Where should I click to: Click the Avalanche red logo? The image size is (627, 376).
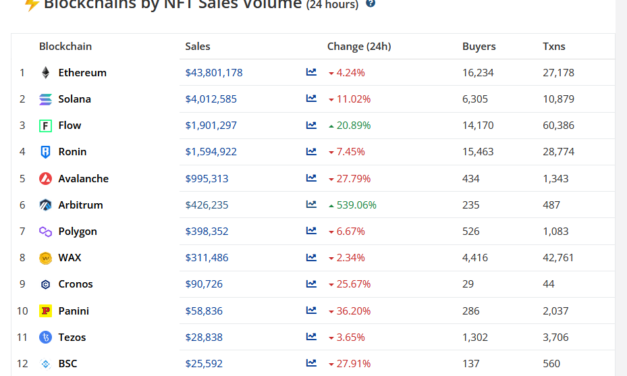point(46,178)
